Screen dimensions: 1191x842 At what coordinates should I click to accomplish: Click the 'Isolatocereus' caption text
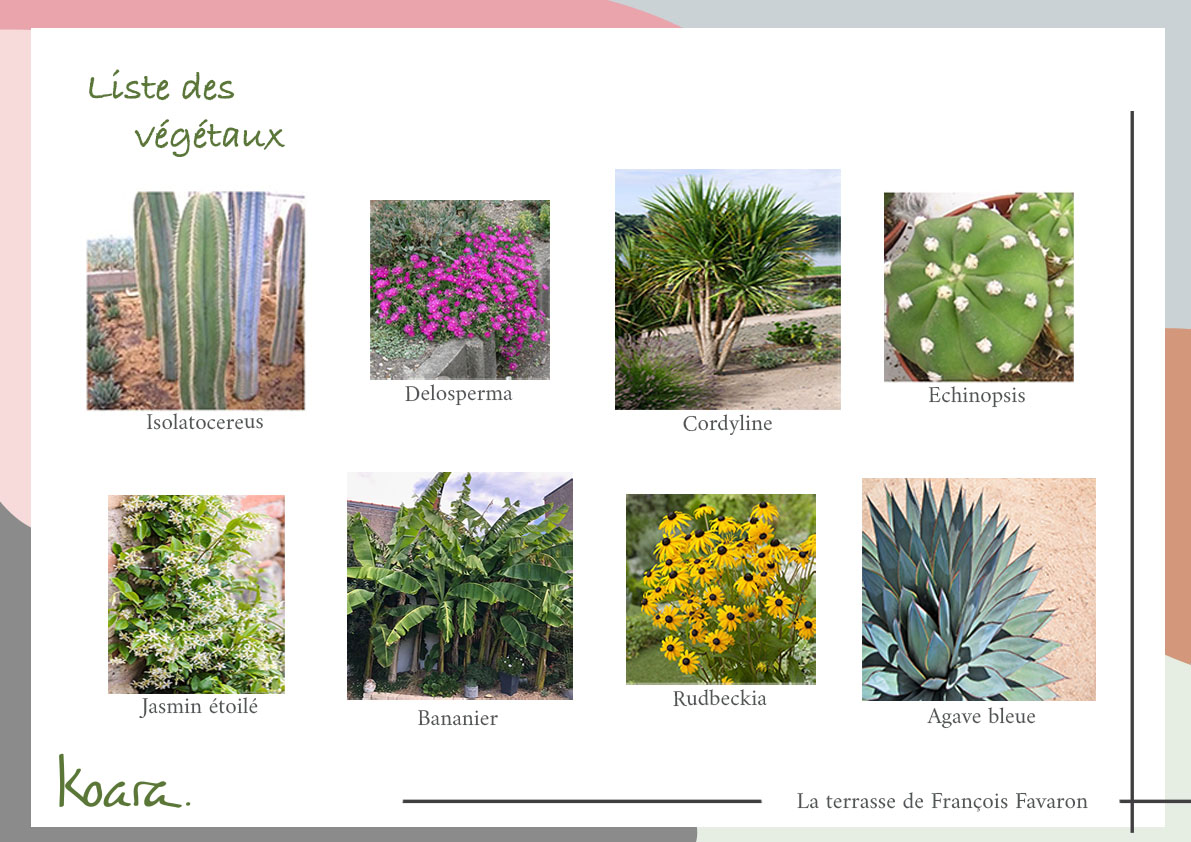205,422
